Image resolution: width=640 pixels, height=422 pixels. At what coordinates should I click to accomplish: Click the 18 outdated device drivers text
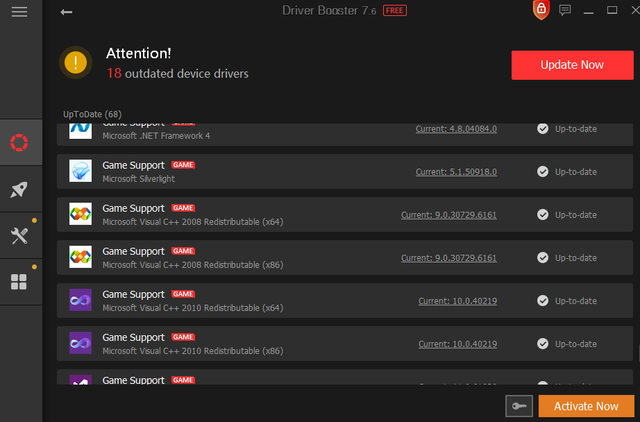coord(178,73)
